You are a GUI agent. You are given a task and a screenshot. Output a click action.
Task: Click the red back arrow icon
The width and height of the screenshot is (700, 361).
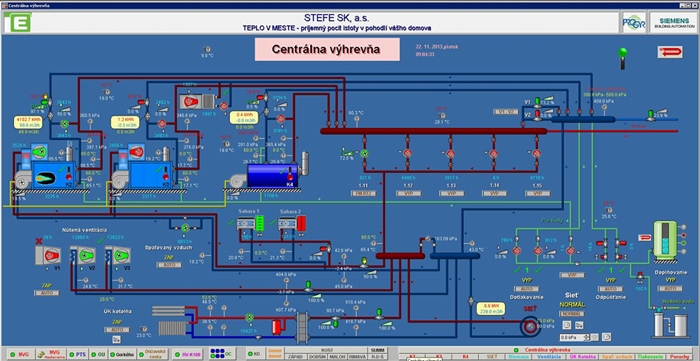[x=670, y=52]
